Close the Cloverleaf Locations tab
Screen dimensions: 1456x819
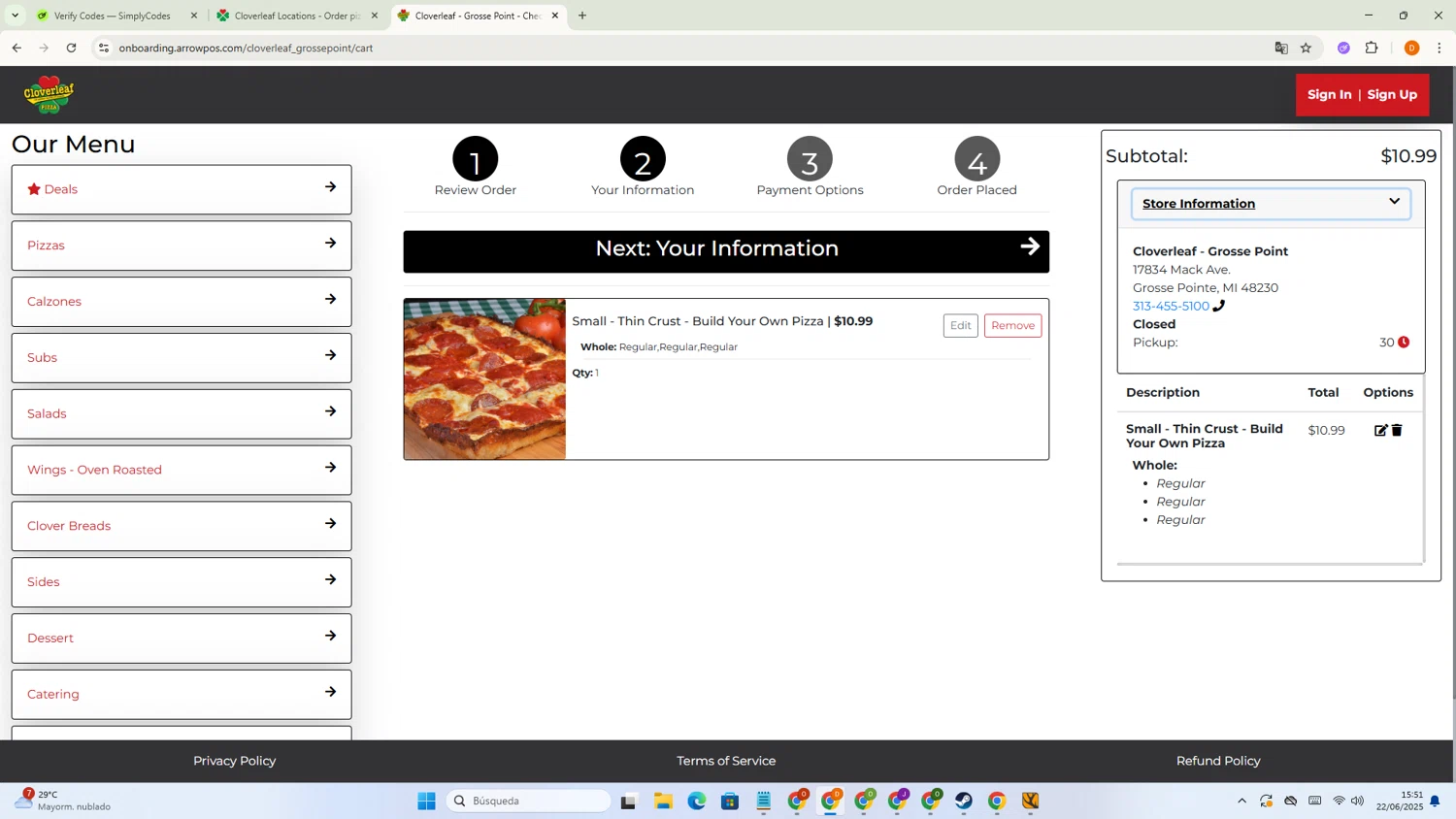(375, 16)
